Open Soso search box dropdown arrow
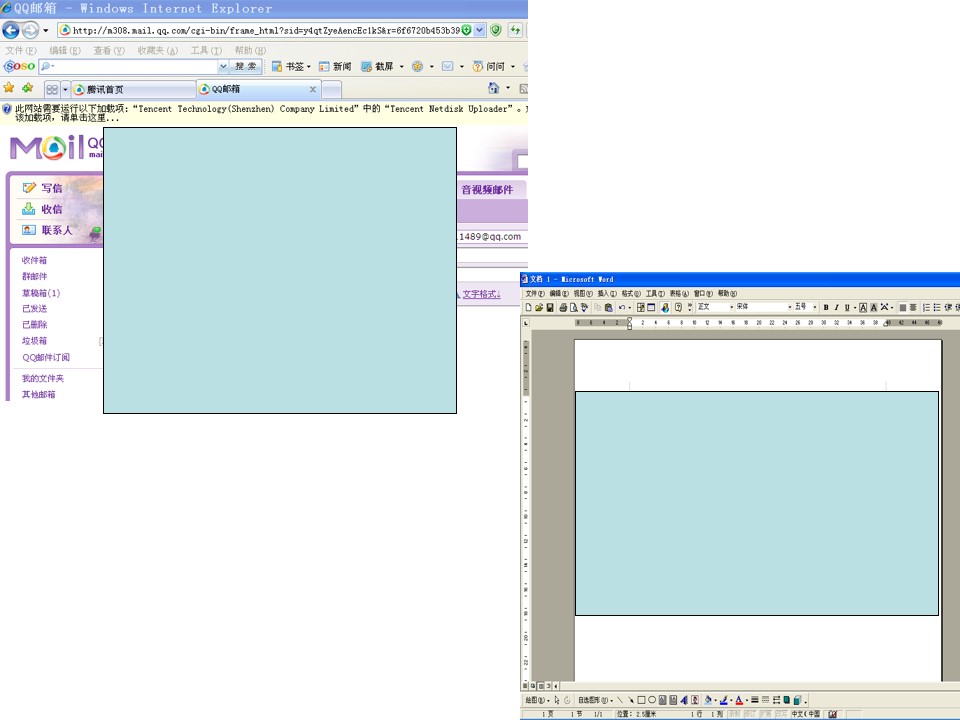The width and height of the screenshot is (960, 720). point(223,66)
